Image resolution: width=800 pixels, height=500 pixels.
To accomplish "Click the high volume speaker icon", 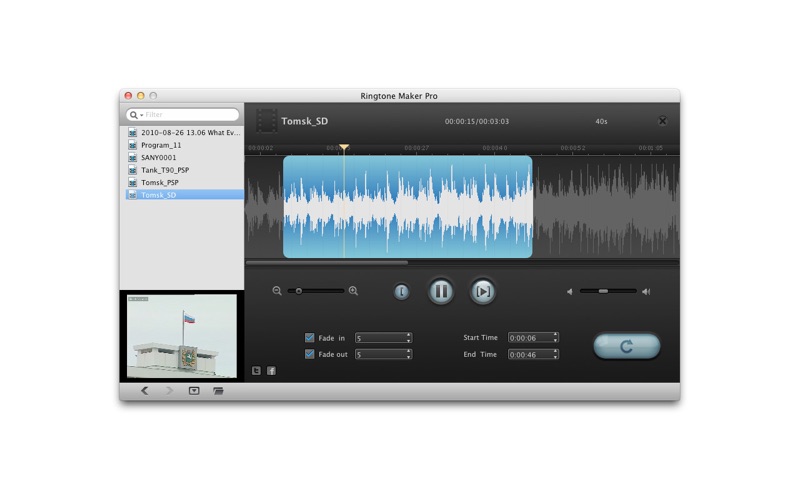I will pos(646,291).
